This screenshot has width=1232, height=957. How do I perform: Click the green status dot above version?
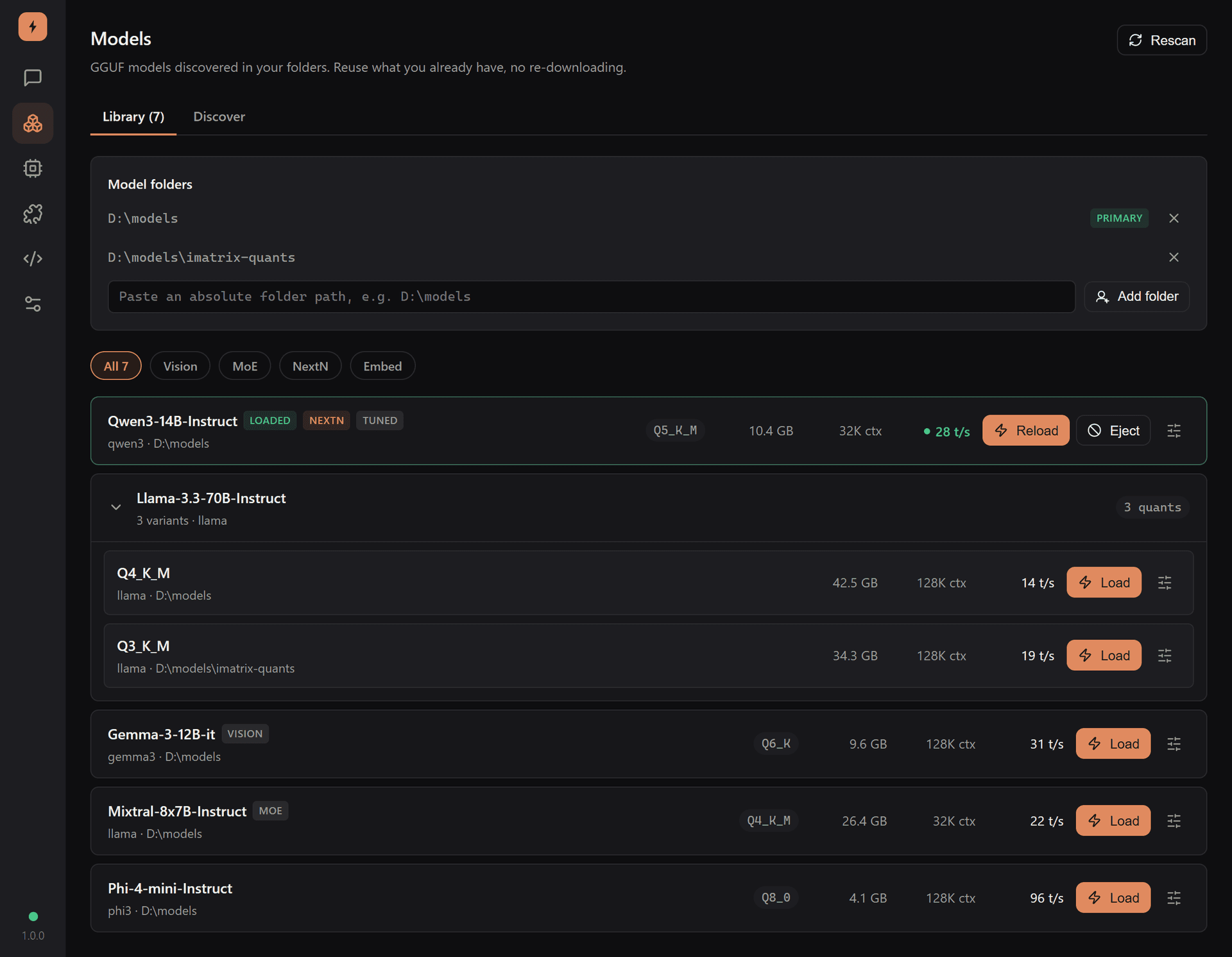33,917
